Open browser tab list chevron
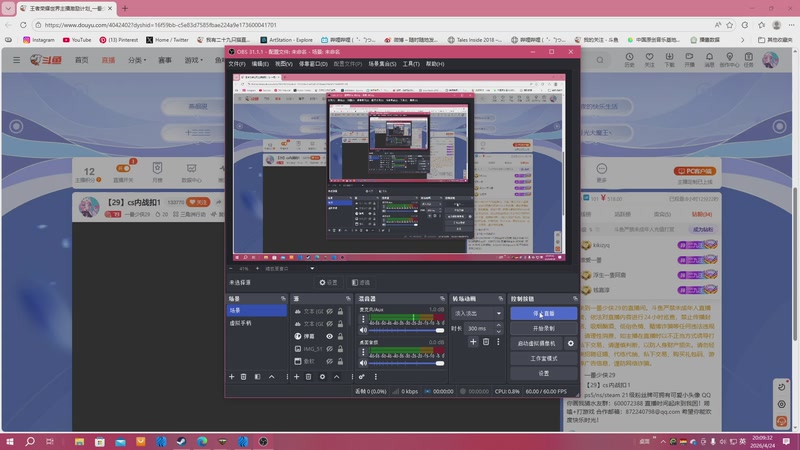 pyautogui.click(x=8, y=8)
